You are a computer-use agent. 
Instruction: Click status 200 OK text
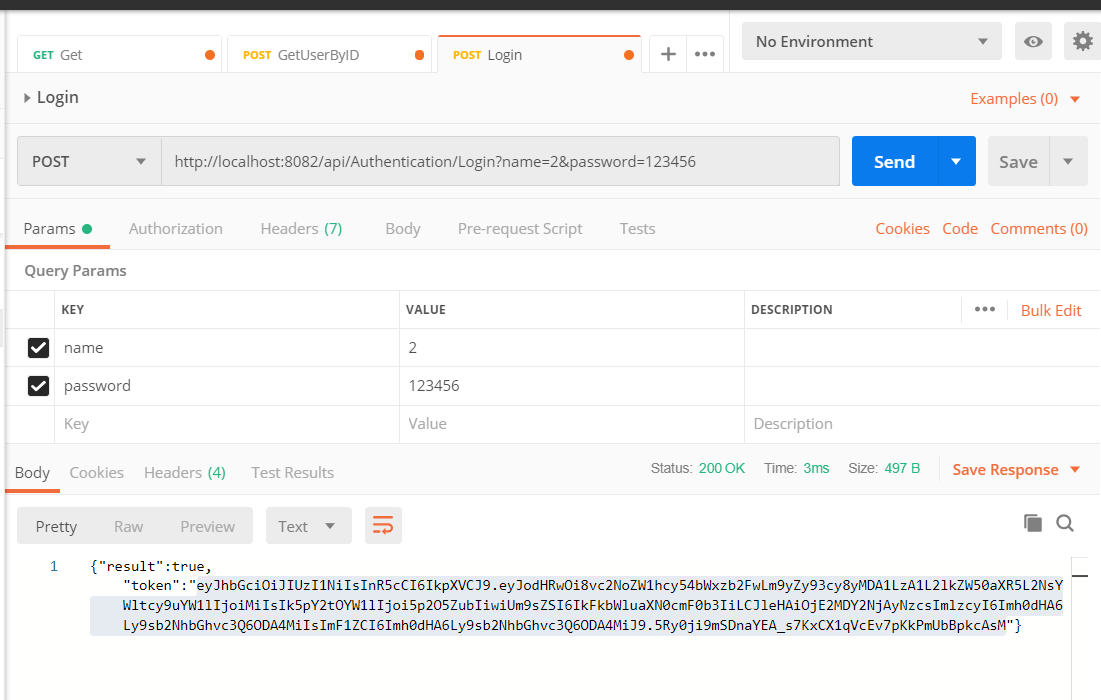[x=722, y=468]
